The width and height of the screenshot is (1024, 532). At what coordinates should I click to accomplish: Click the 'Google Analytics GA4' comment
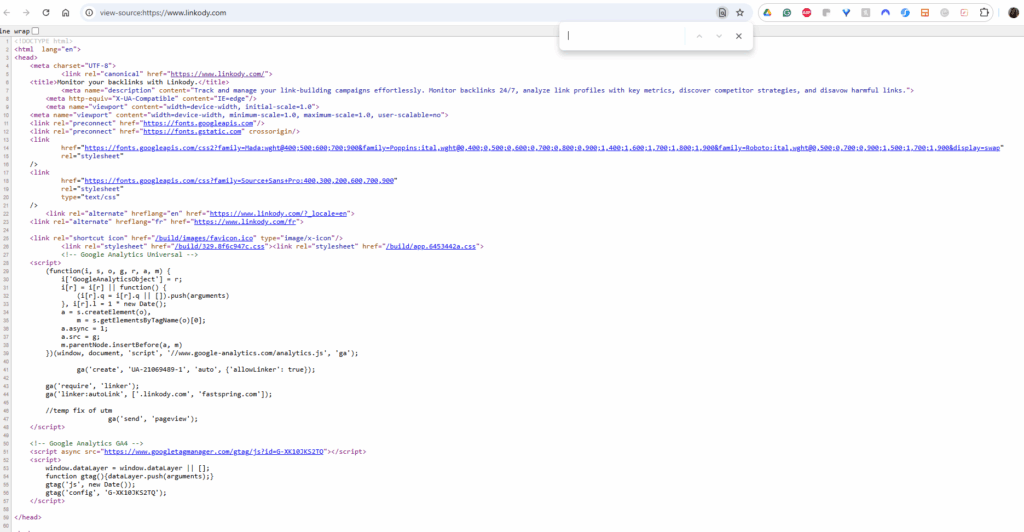[x=86, y=443]
